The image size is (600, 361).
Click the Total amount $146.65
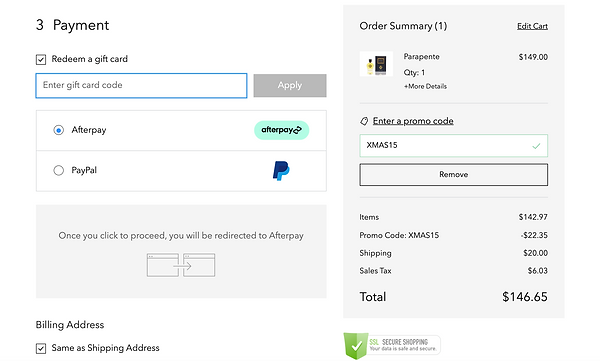[525, 297]
